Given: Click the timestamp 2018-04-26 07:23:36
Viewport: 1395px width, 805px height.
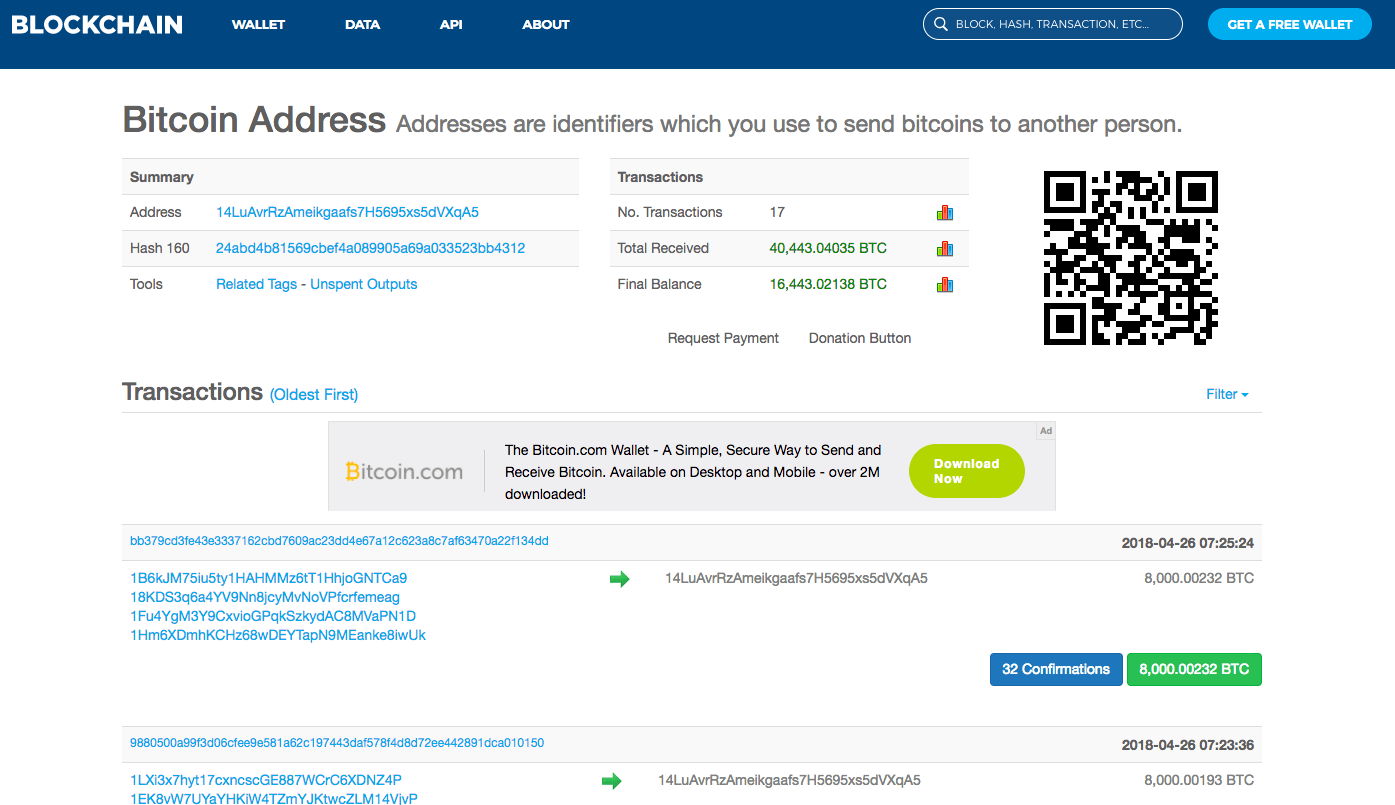Looking at the screenshot, I should pos(1188,745).
